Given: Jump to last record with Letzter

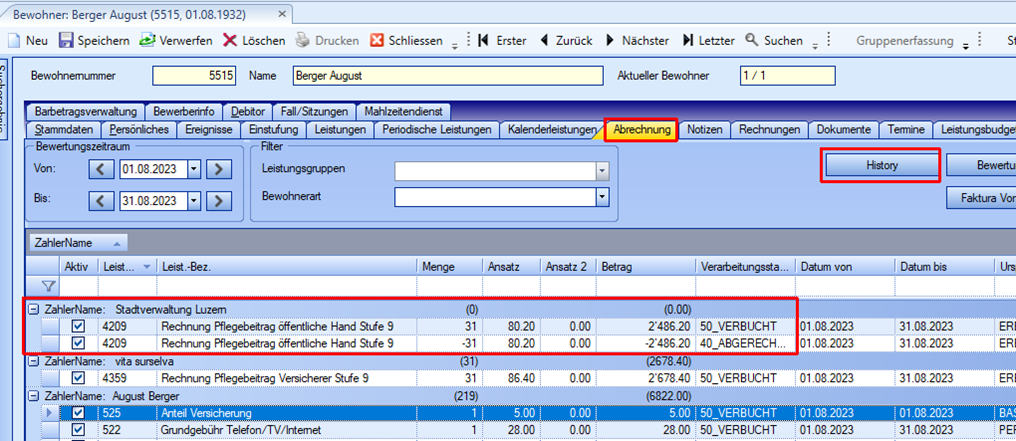Looking at the screenshot, I should [708, 40].
